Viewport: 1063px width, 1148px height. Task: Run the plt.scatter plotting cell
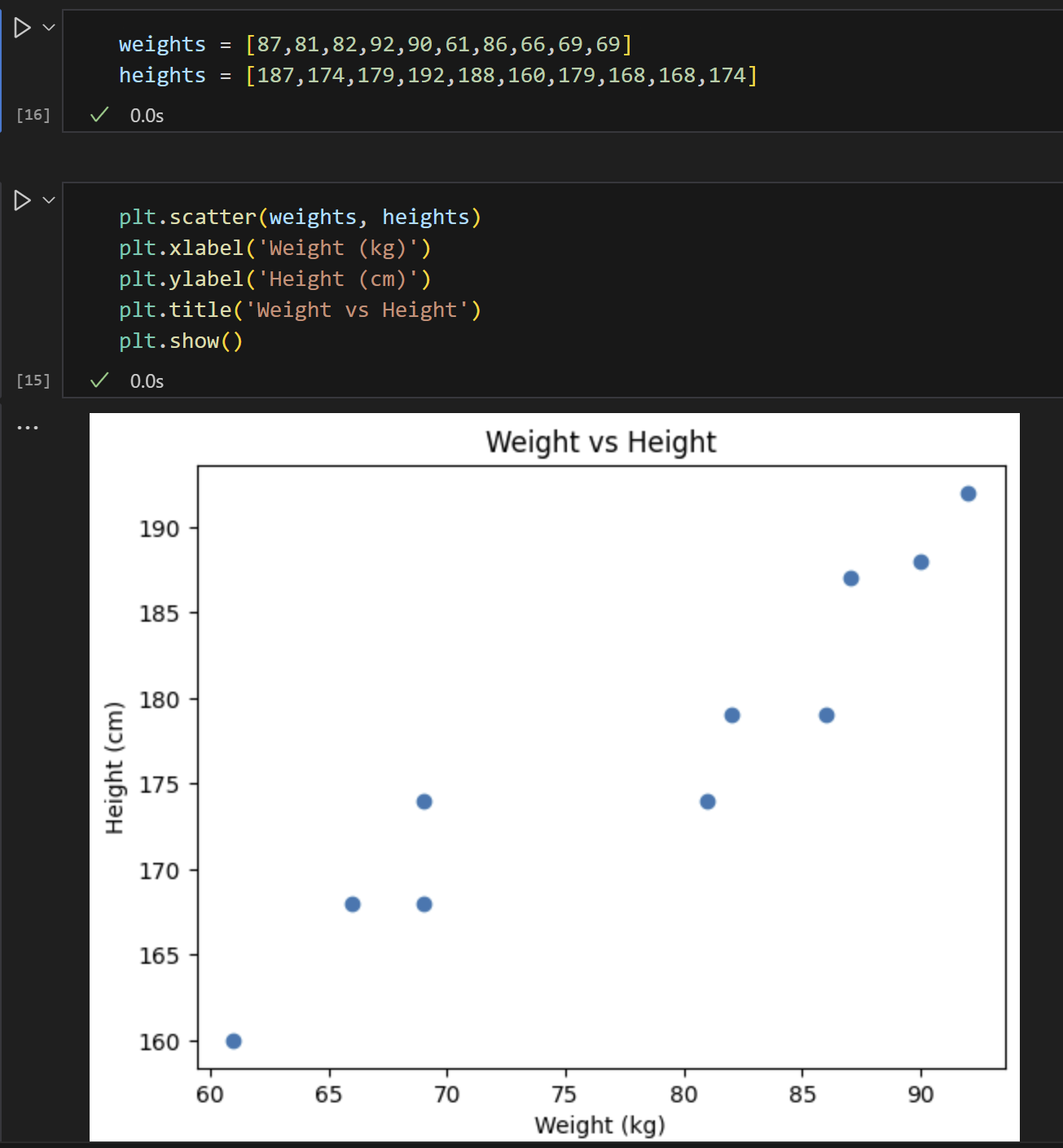pos(23,200)
